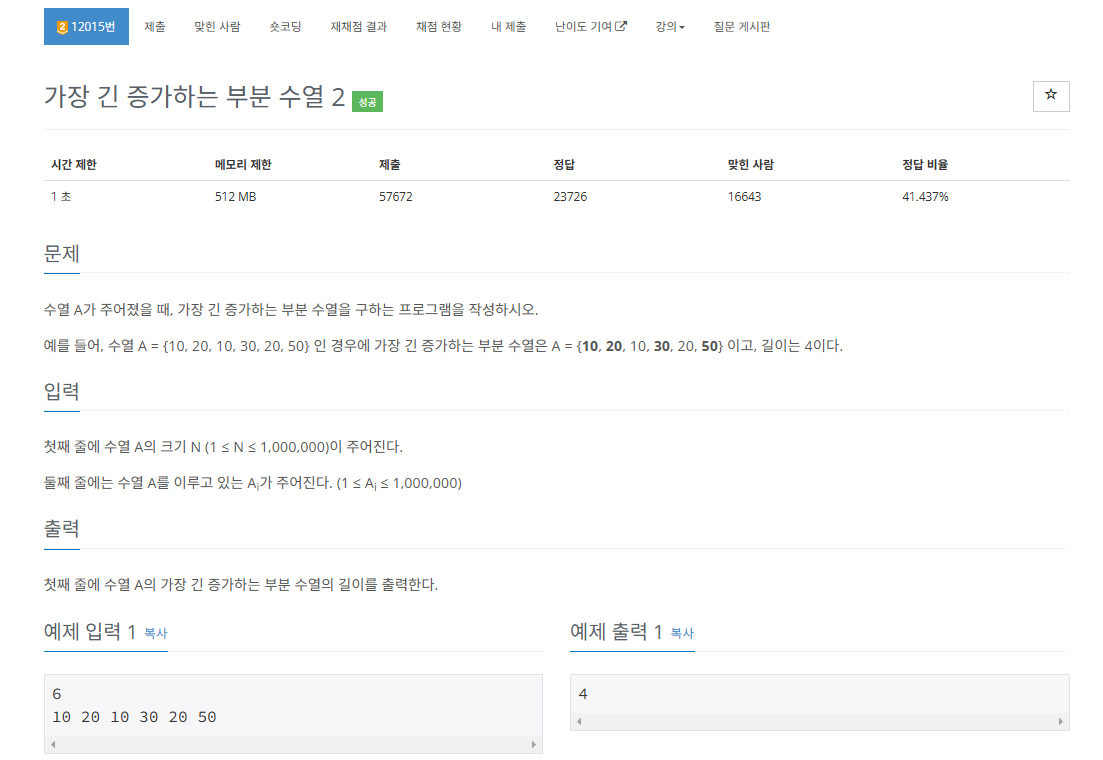Go to the 맞힌 사람 tab

[x=217, y=27]
